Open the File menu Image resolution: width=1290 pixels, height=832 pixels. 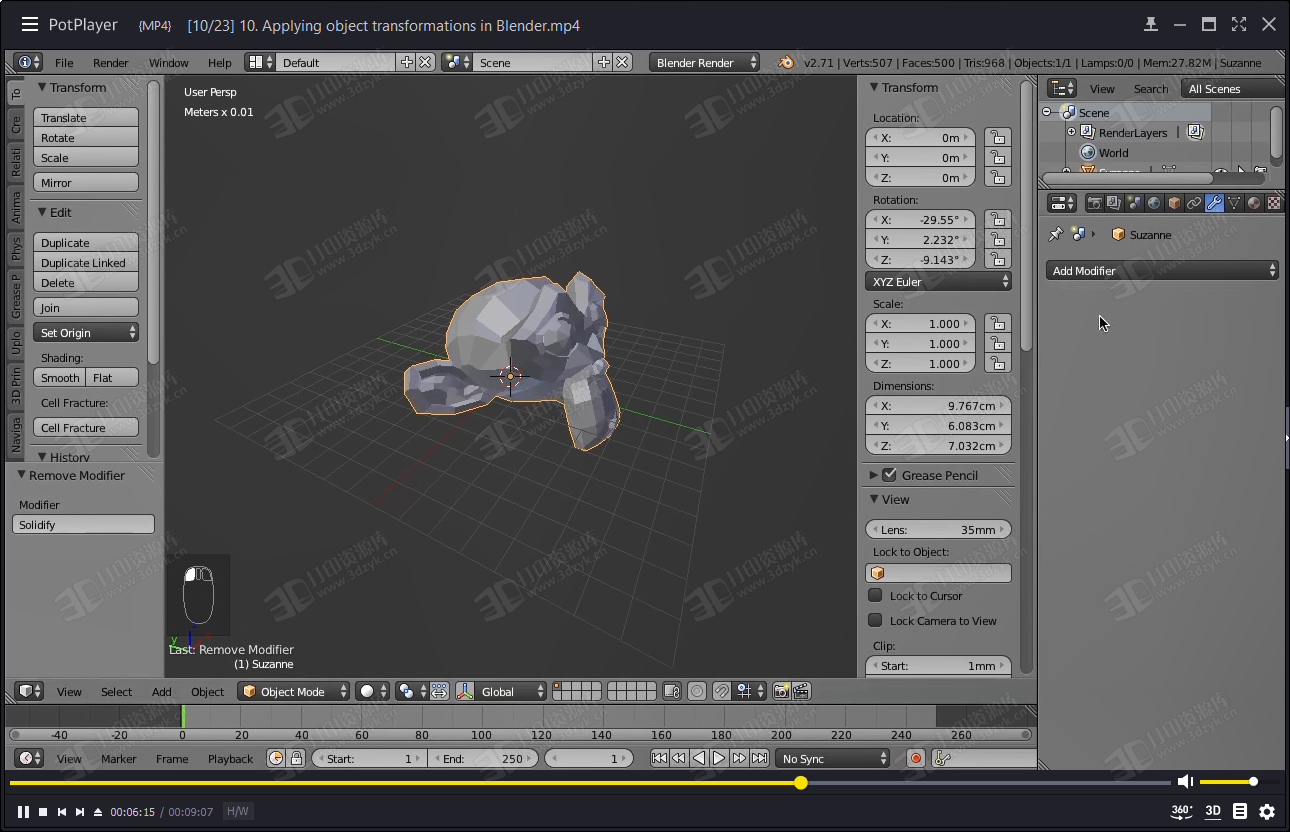pyautogui.click(x=64, y=62)
